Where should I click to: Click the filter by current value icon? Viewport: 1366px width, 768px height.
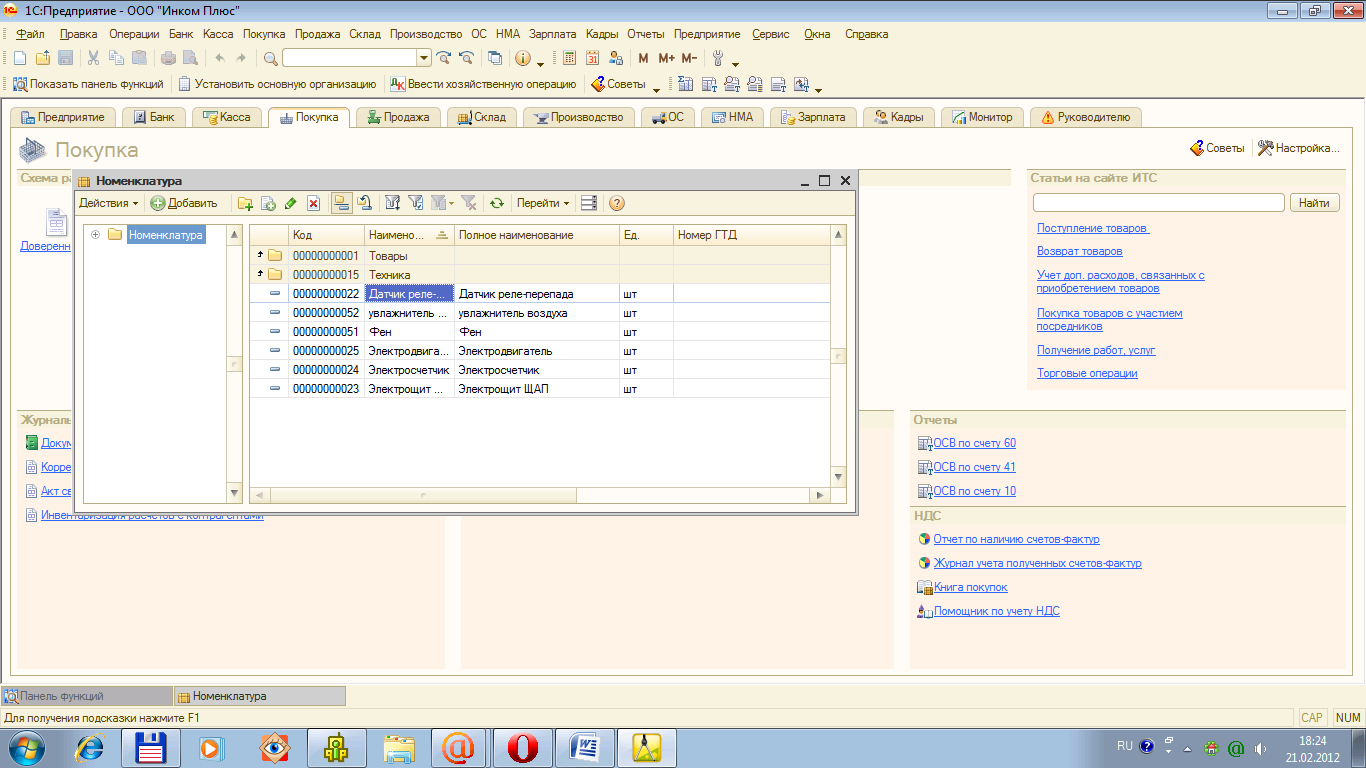pos(416,203)
